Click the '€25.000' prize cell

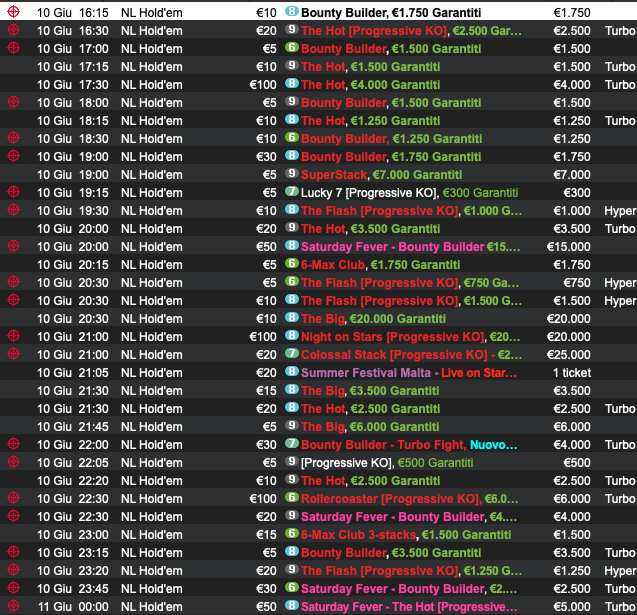tap(568, 355)
